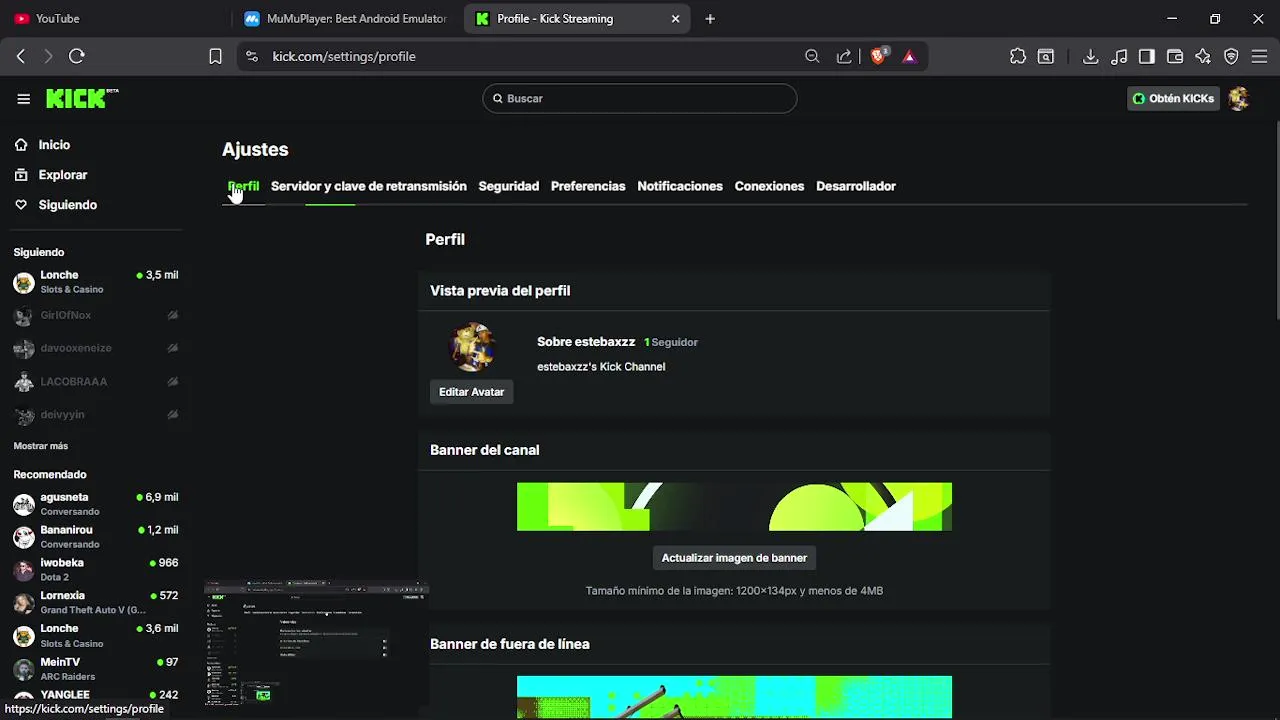
Task: Click the browser back arrow
Action: pos(20,57)
